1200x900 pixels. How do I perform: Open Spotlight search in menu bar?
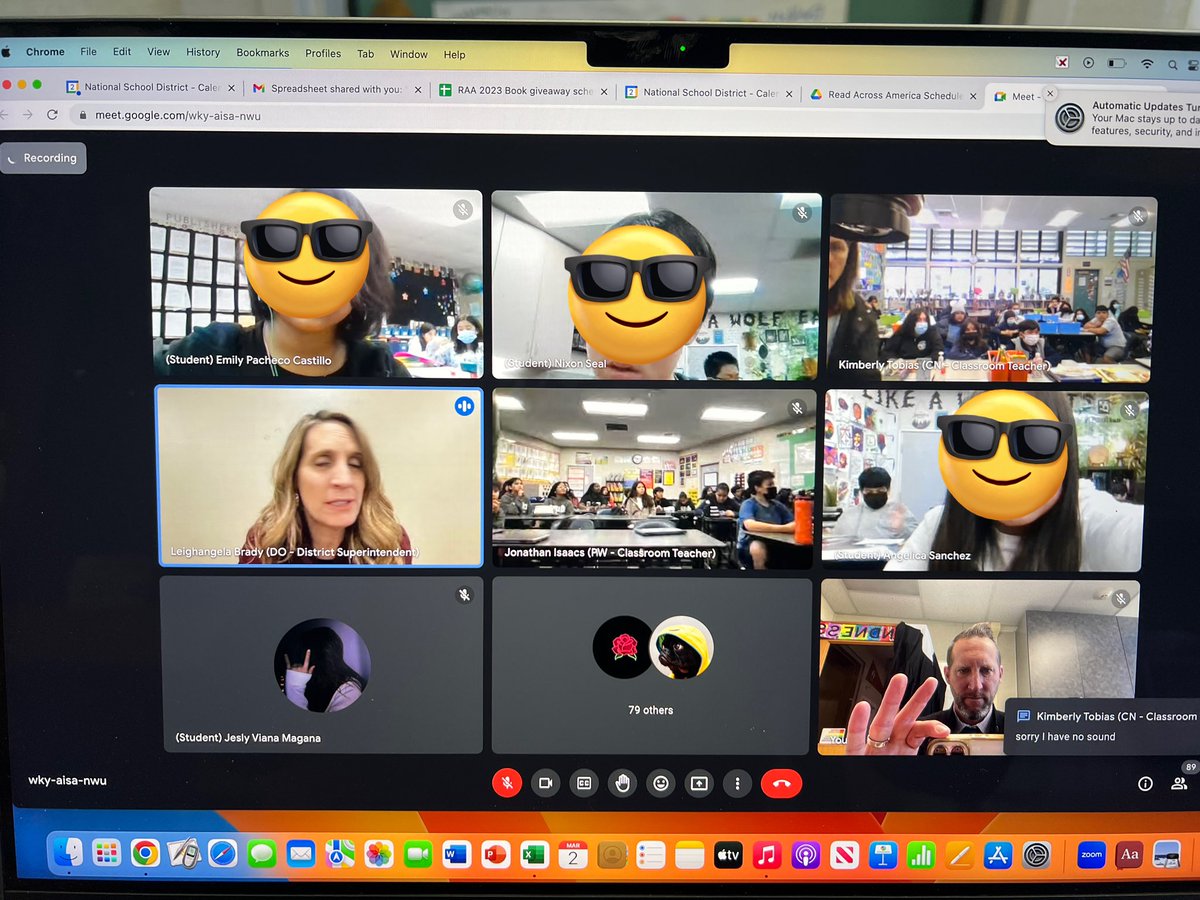[1172, 63]
